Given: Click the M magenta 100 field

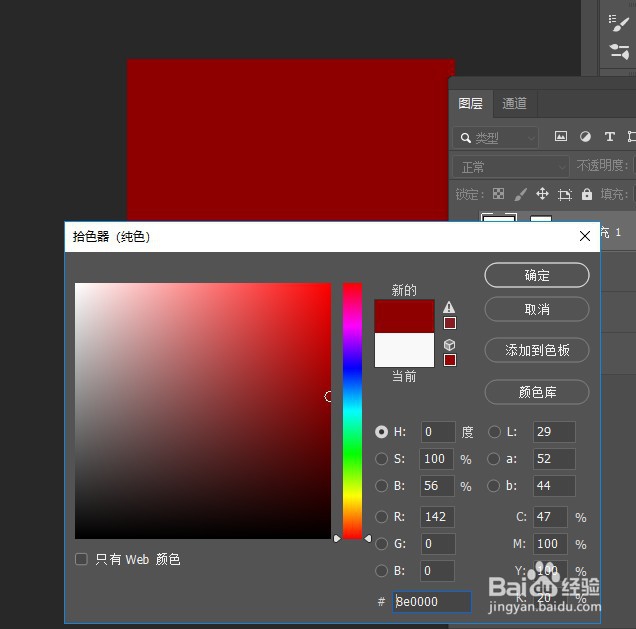Looking at the screenshot, I should (x=550, y=544).
